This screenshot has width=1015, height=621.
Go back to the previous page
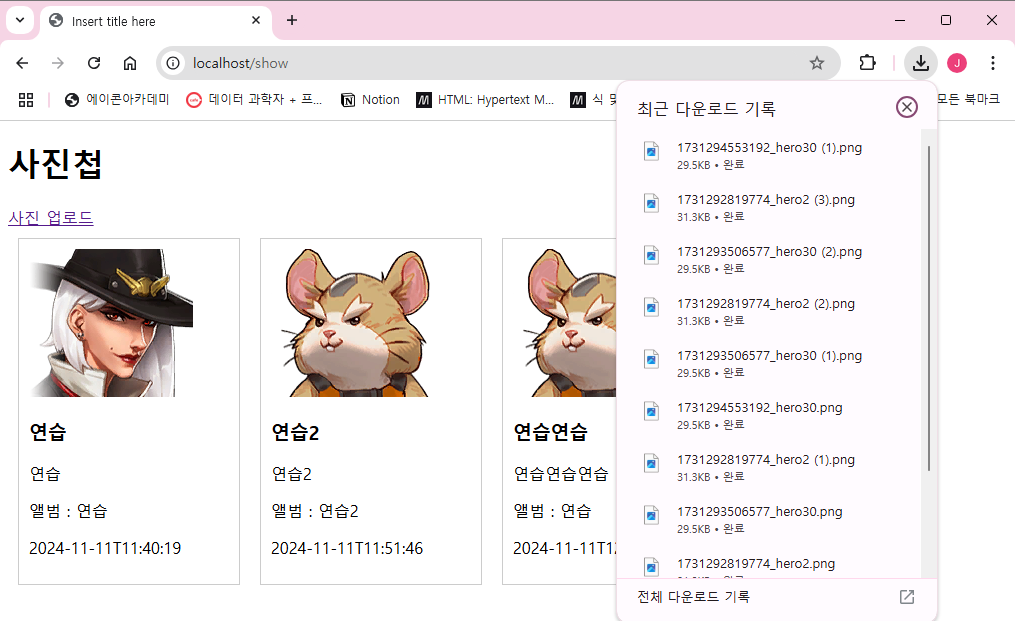(22, 63)
